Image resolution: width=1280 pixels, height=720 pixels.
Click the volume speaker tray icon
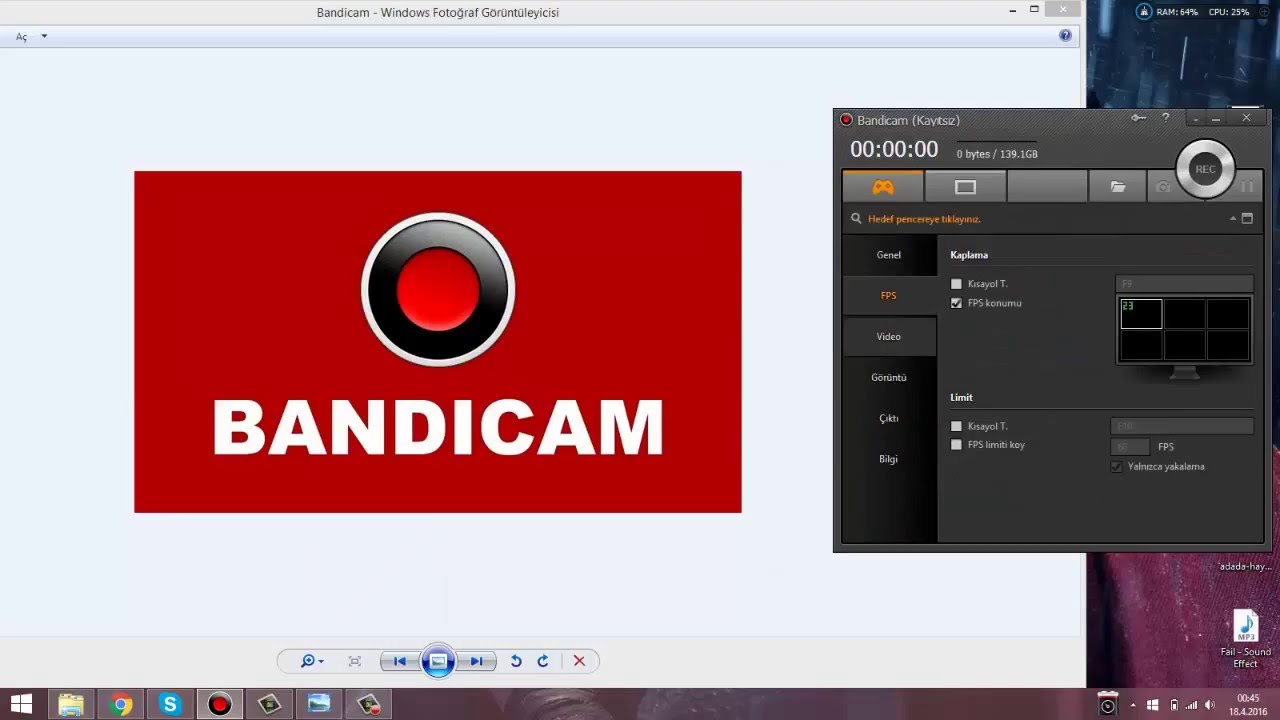click(x=1208, y=704)
